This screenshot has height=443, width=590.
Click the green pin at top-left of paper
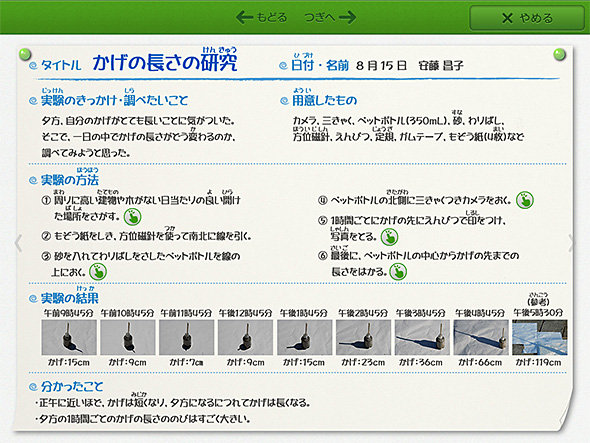tap(25, 54)
